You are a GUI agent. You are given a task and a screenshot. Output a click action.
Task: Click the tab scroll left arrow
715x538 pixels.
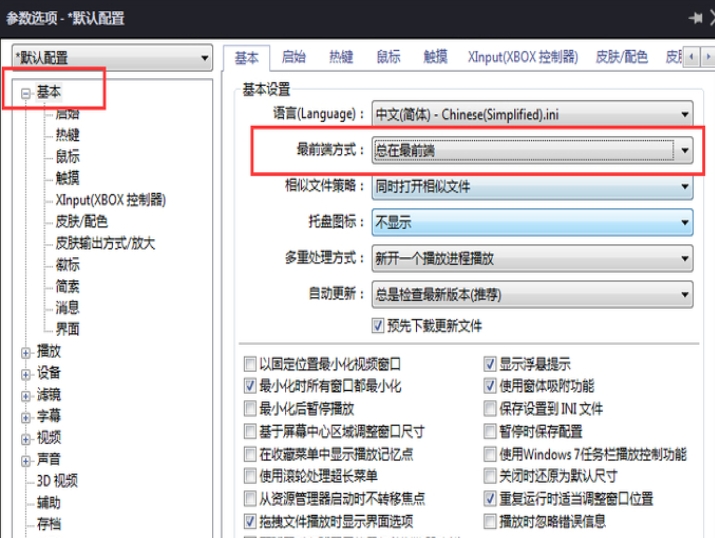pyautogui.click(x=691, y=57)
